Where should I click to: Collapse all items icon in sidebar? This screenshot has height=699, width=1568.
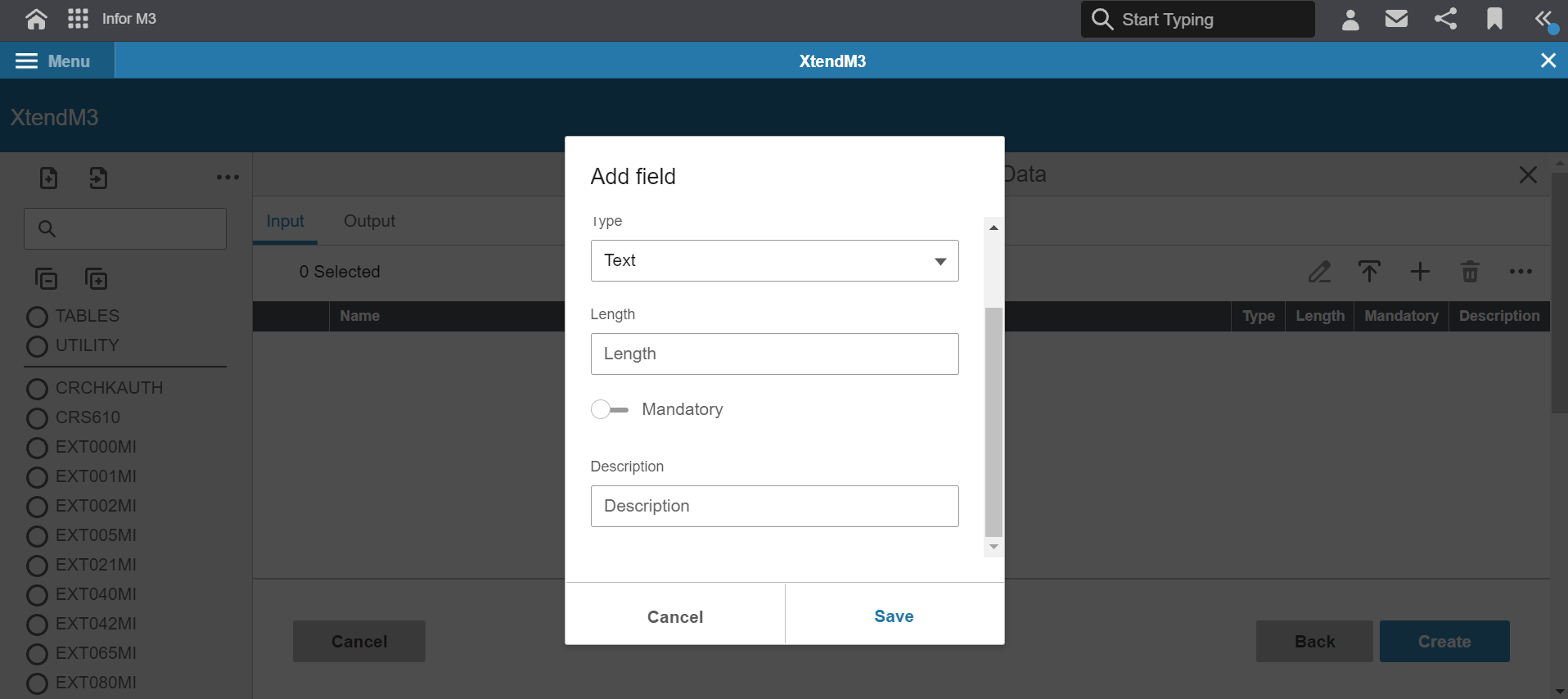47,279
